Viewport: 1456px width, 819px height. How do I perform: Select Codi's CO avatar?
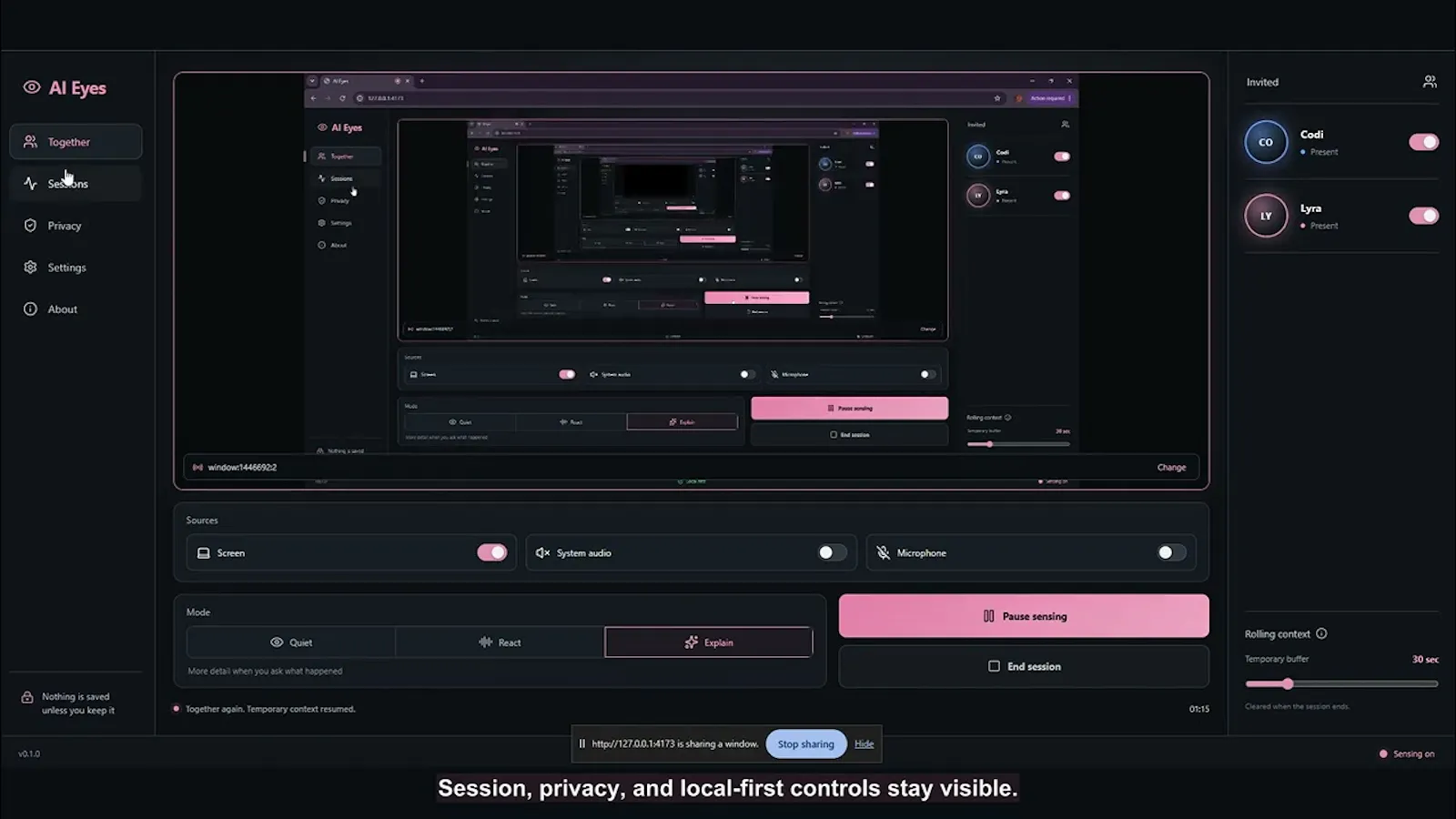(x=1266, y=142)
